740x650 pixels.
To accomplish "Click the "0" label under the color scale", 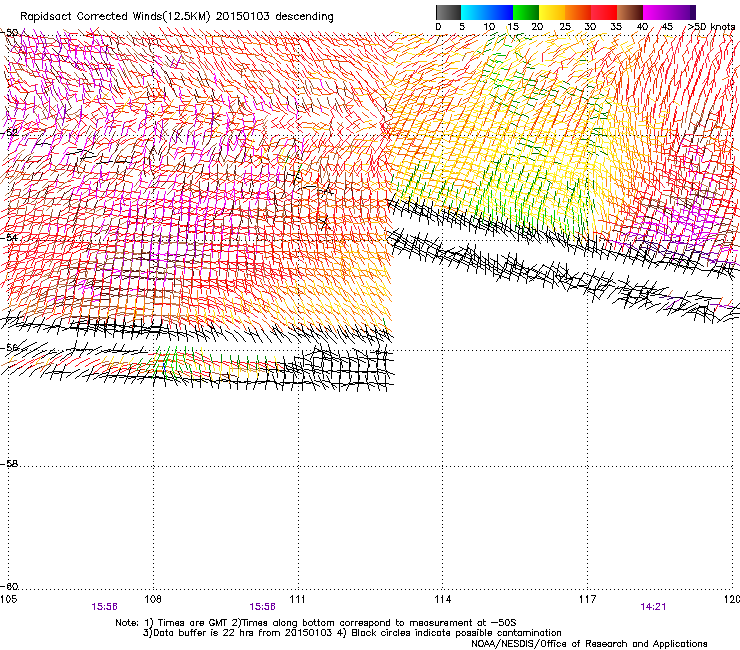I will 438,27.
